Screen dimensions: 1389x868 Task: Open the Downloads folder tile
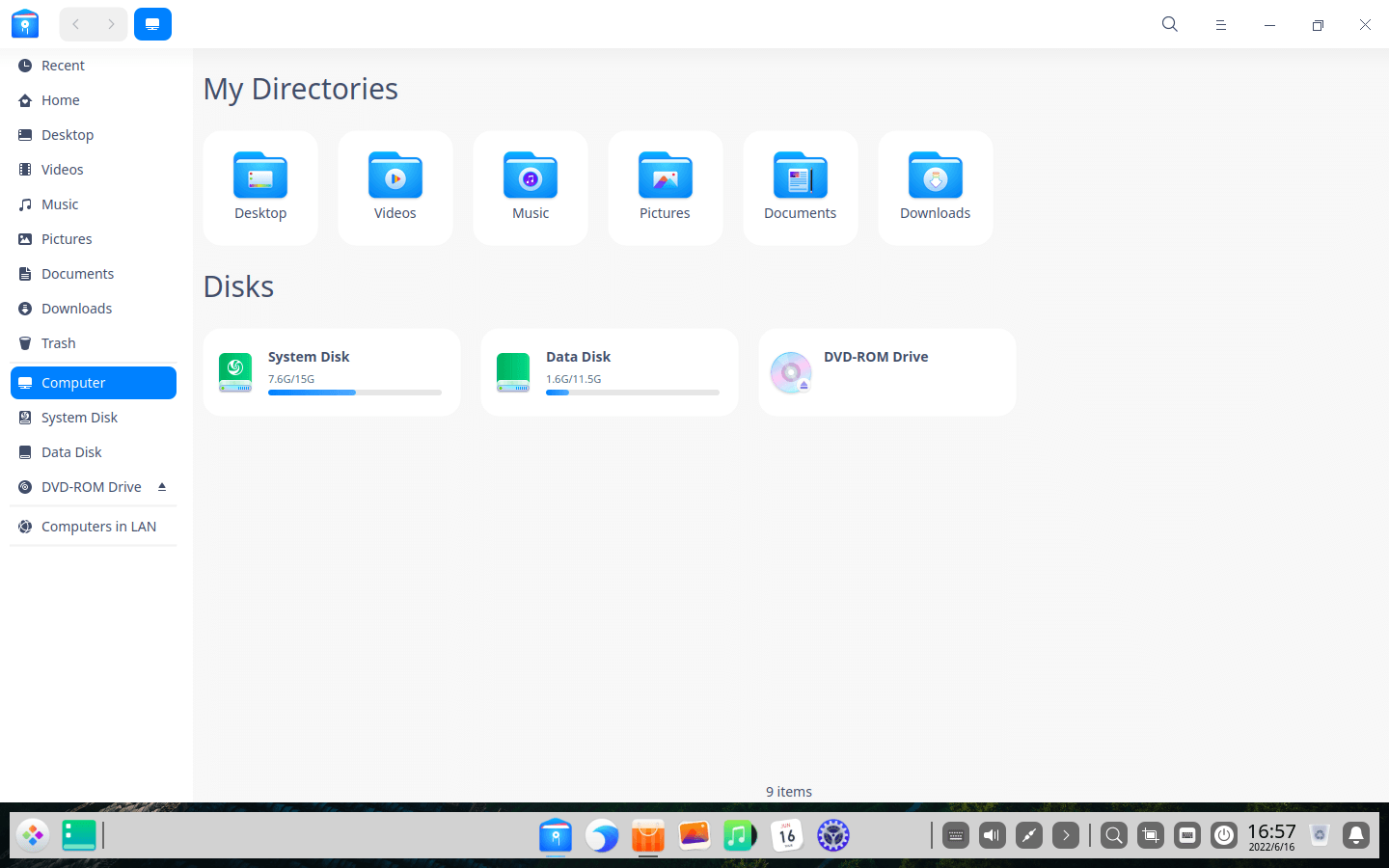pyautogui.click(x=936, y=188)
